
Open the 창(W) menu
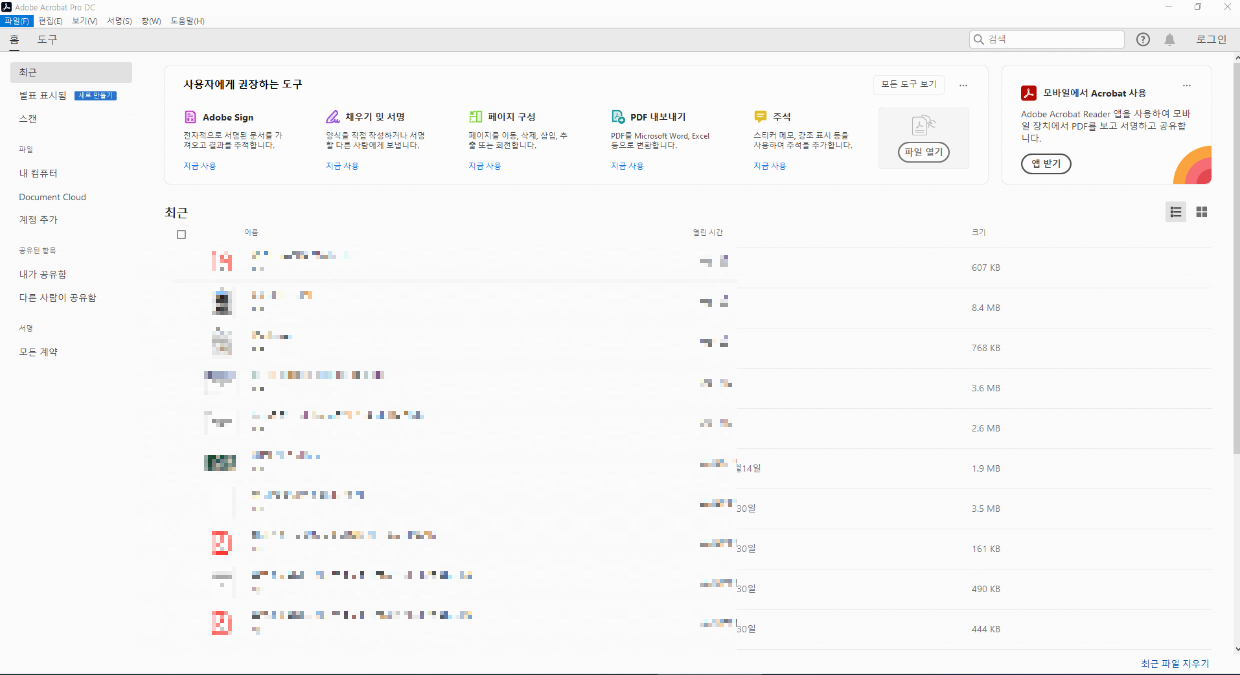151,20
